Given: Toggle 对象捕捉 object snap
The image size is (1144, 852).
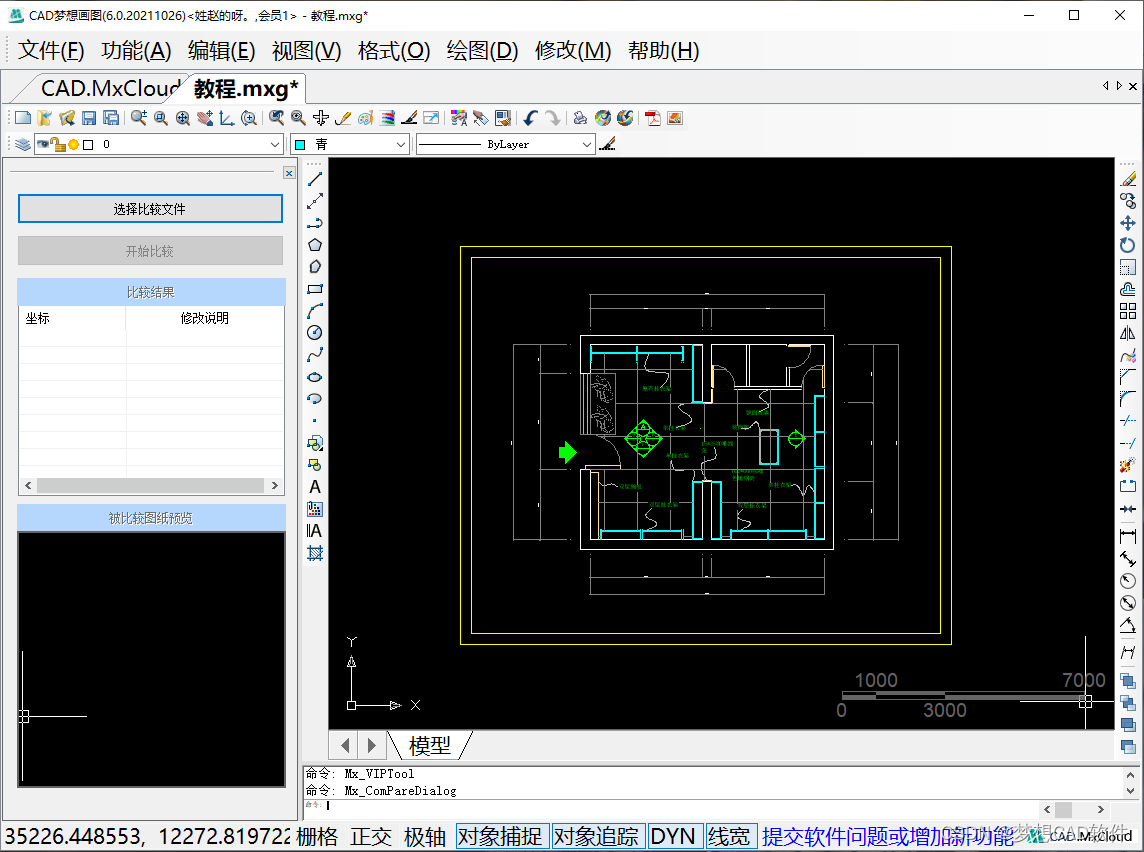Looking at the screenshot, I should pyautogui.click(x=500, y=837).
